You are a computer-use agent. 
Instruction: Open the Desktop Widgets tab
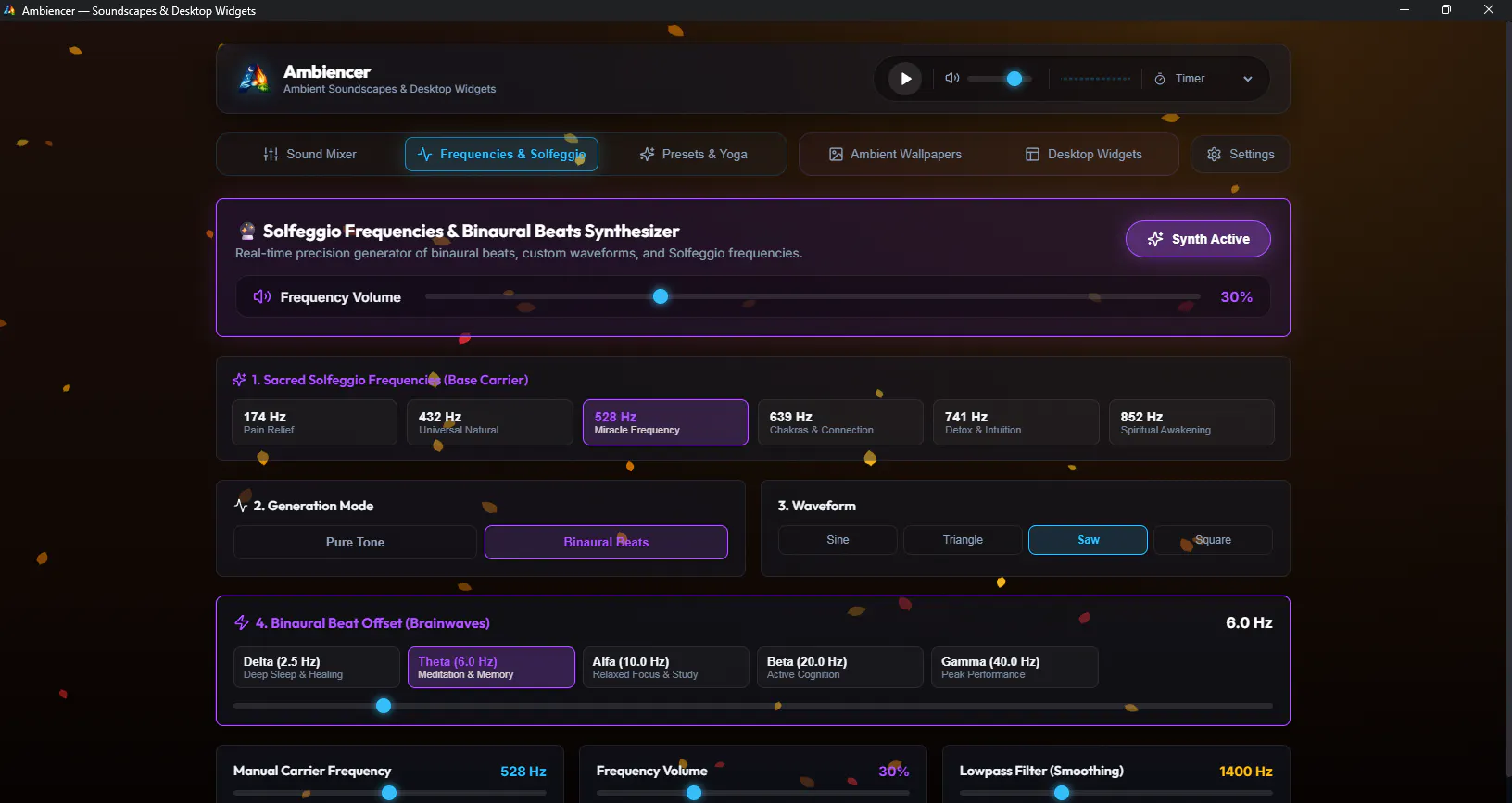[1083, 155]
